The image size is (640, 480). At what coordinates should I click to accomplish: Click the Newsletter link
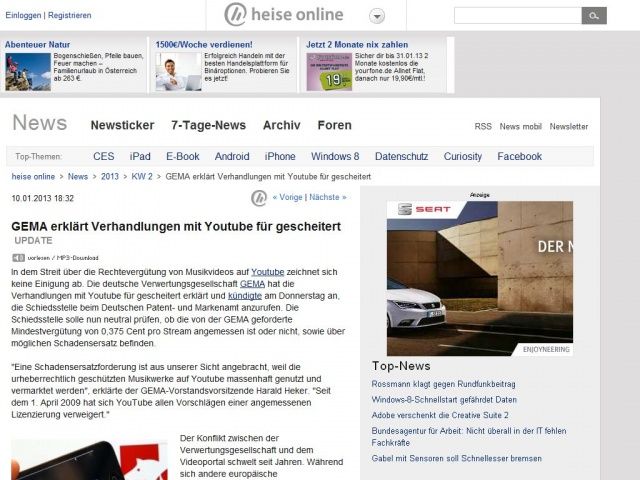pyautogui.click(x=569, y=127)
